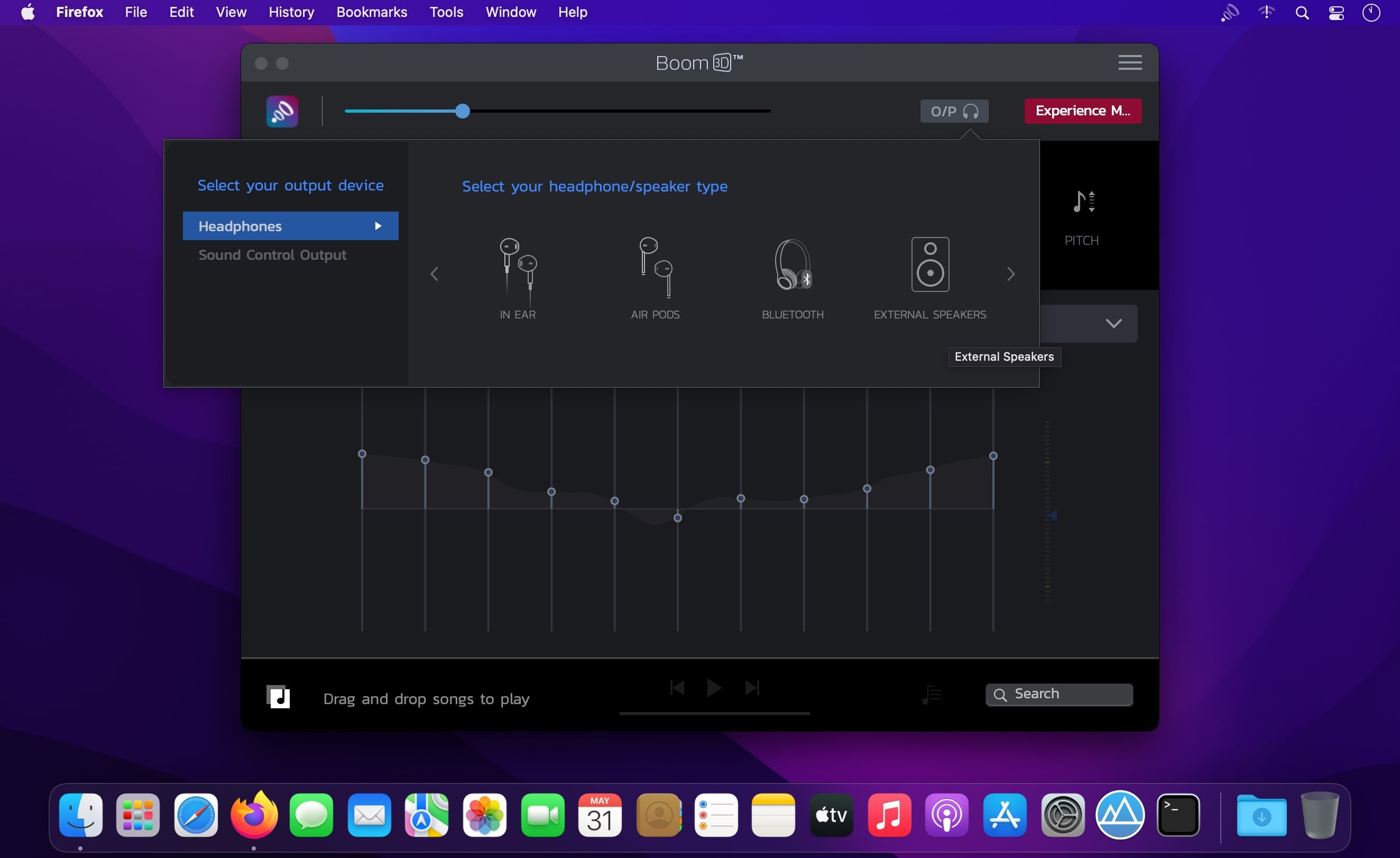Click the first equalizer band handle
1400x858 pixels.
pyautogui.click(x=362, y=454)
